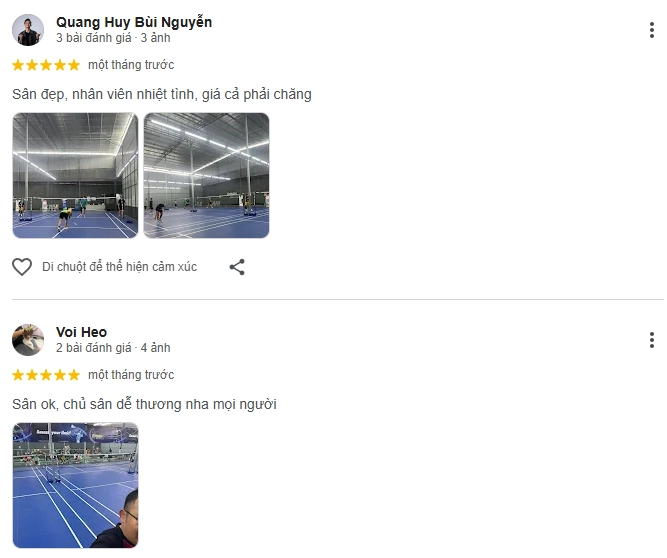Click the five-star rating on Quang Huy's review
This screenshot has width=667, height=558.
46,65
